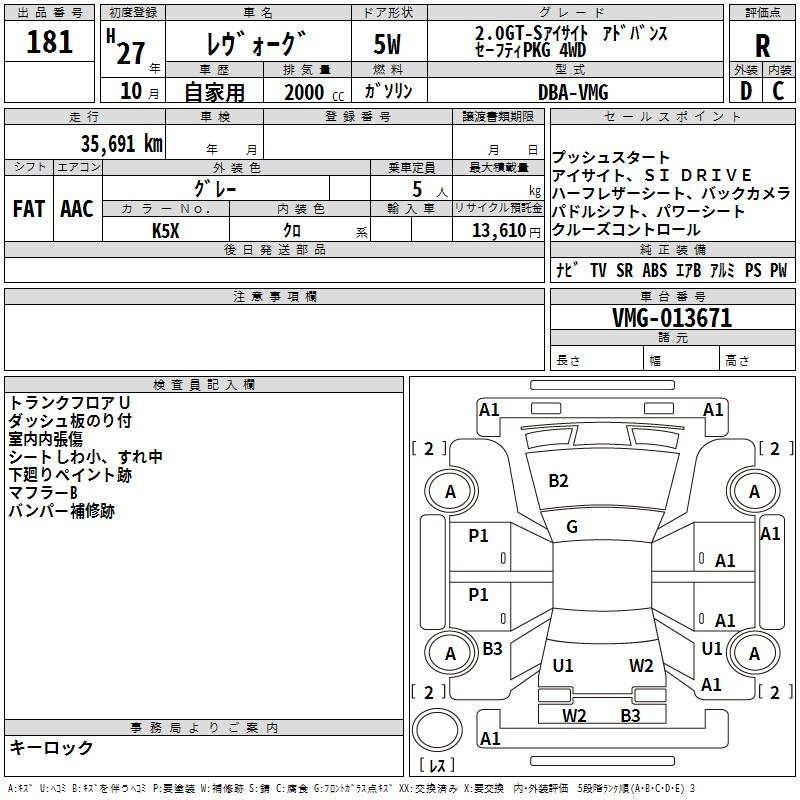Viewport: 800px width, 800px height.
Task: Click the キーロック notice text
Action: click(x=51, y=747)
